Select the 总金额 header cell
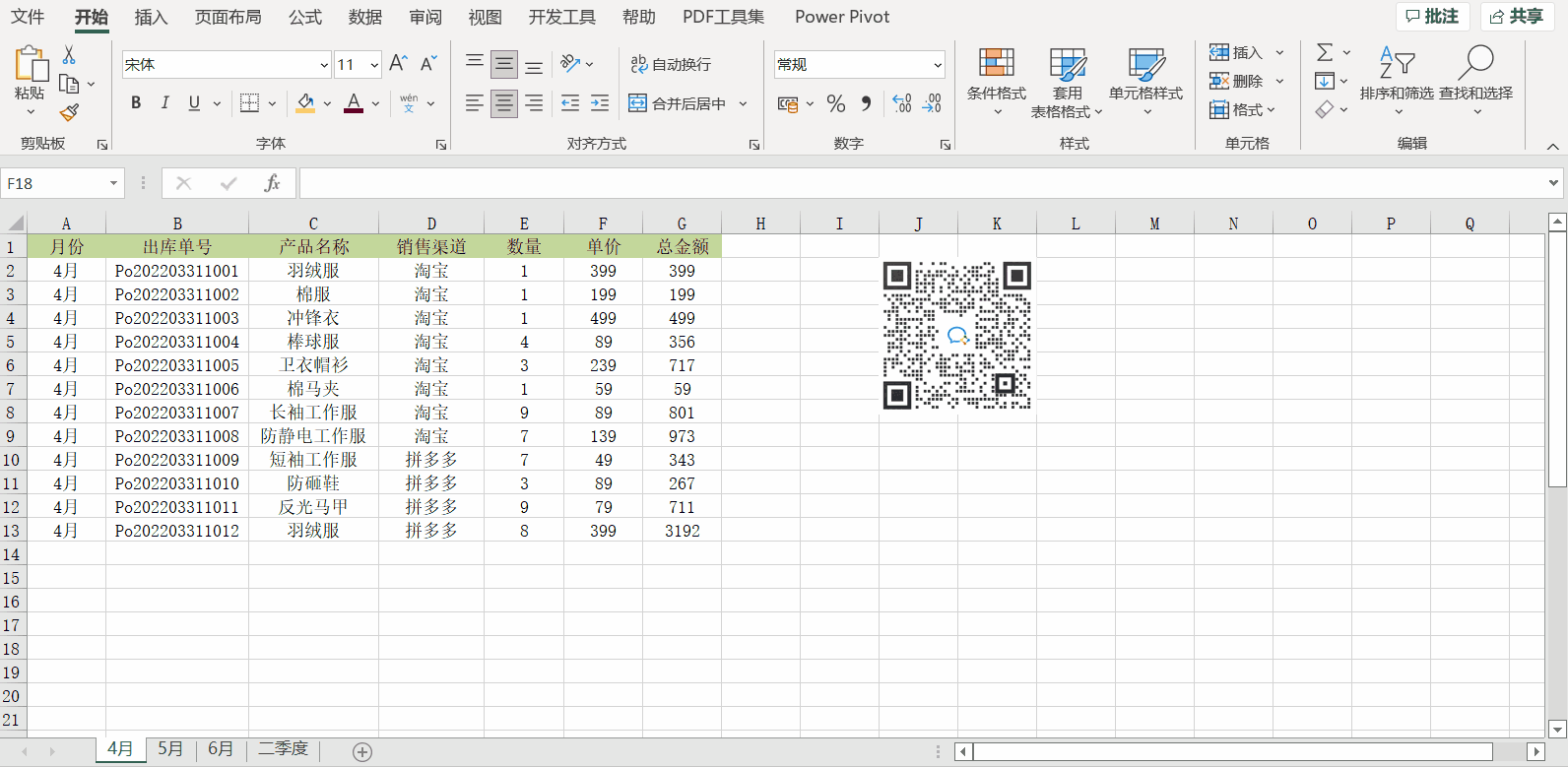The image size is (1568, 767). click(x=682, y=246)
